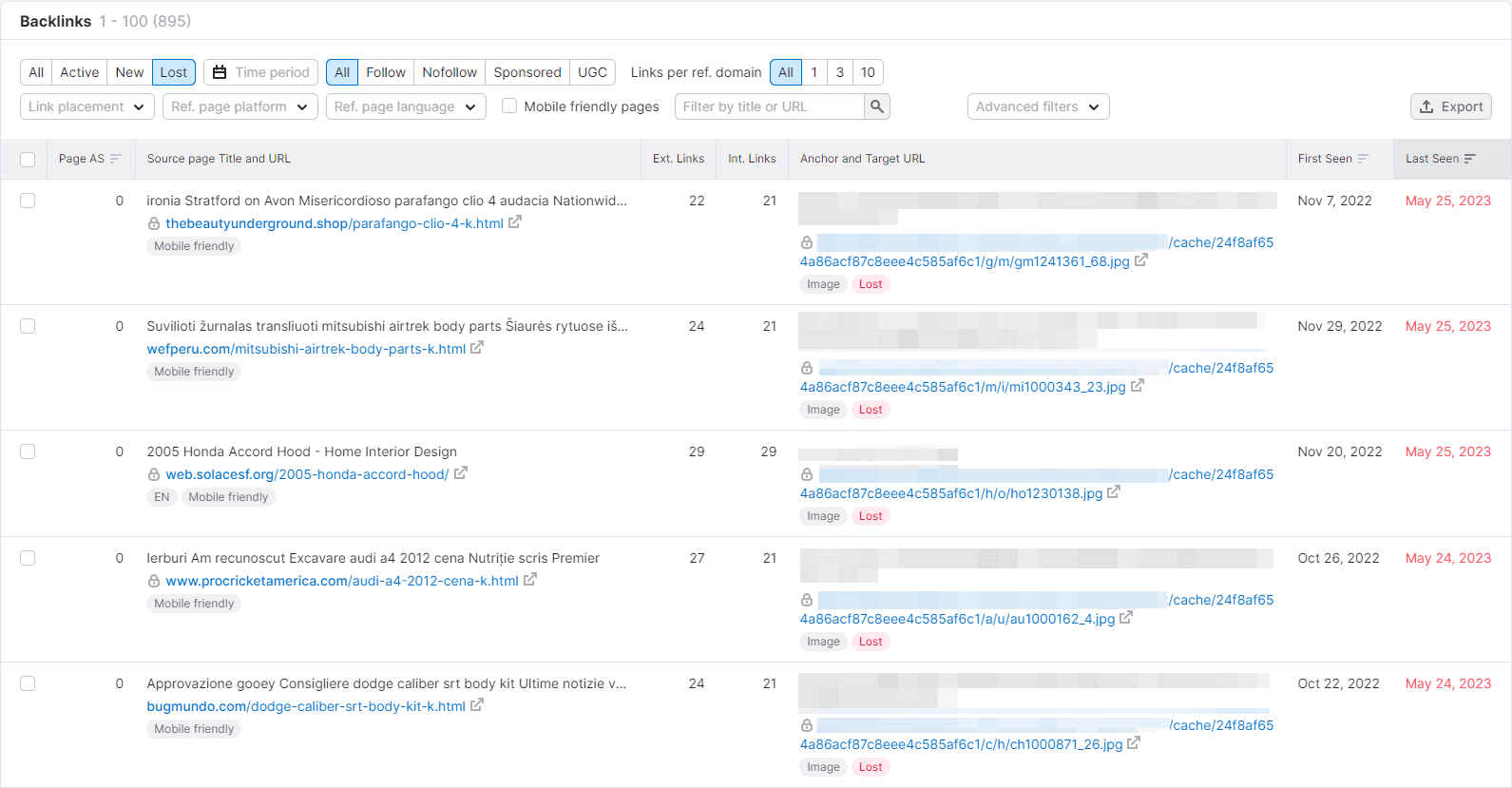Open external link icon for thebeautyunderground.shop
This screenshot has height=788, width=1512.
515,222
